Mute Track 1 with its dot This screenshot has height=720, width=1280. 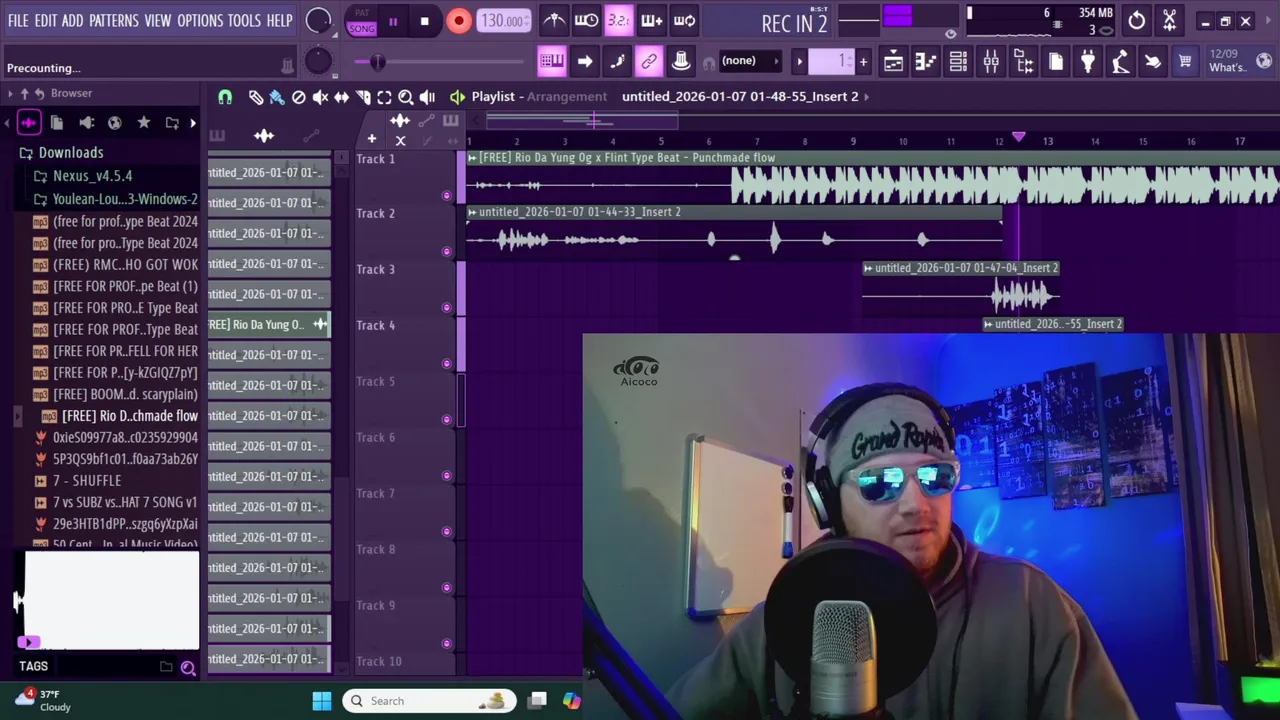(x=446, y=195)
